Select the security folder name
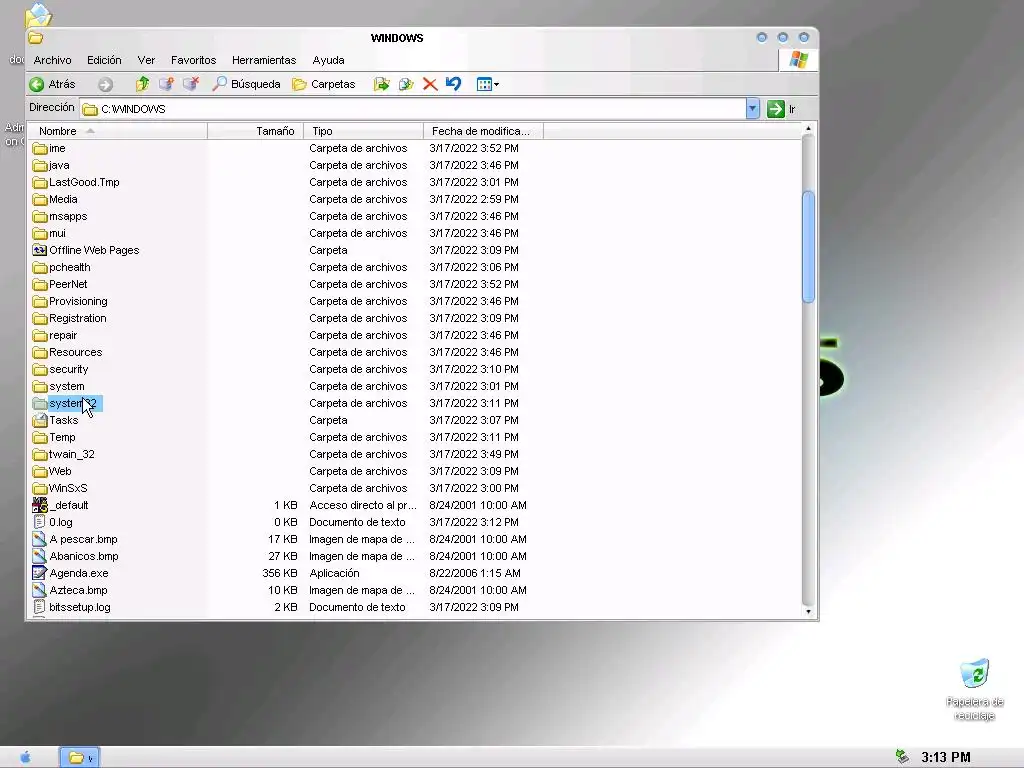The width and height of the screenshot is (1024, 768). [x=69, y=369]
